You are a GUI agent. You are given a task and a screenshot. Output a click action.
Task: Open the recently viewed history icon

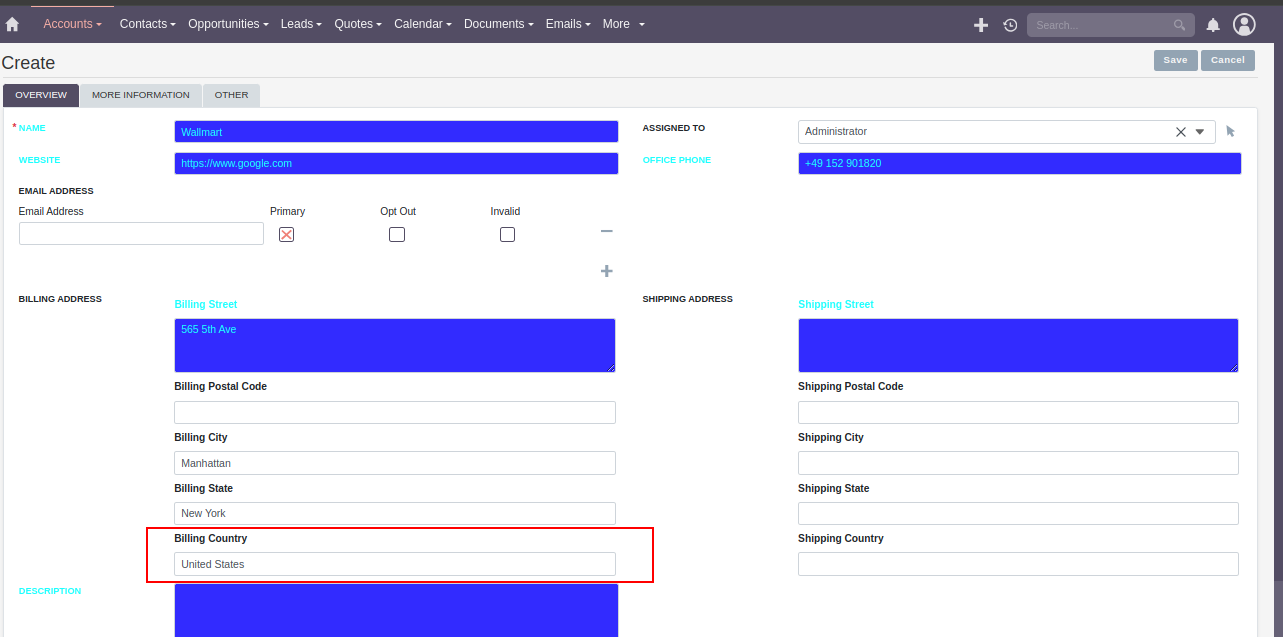click(1010, 25)
